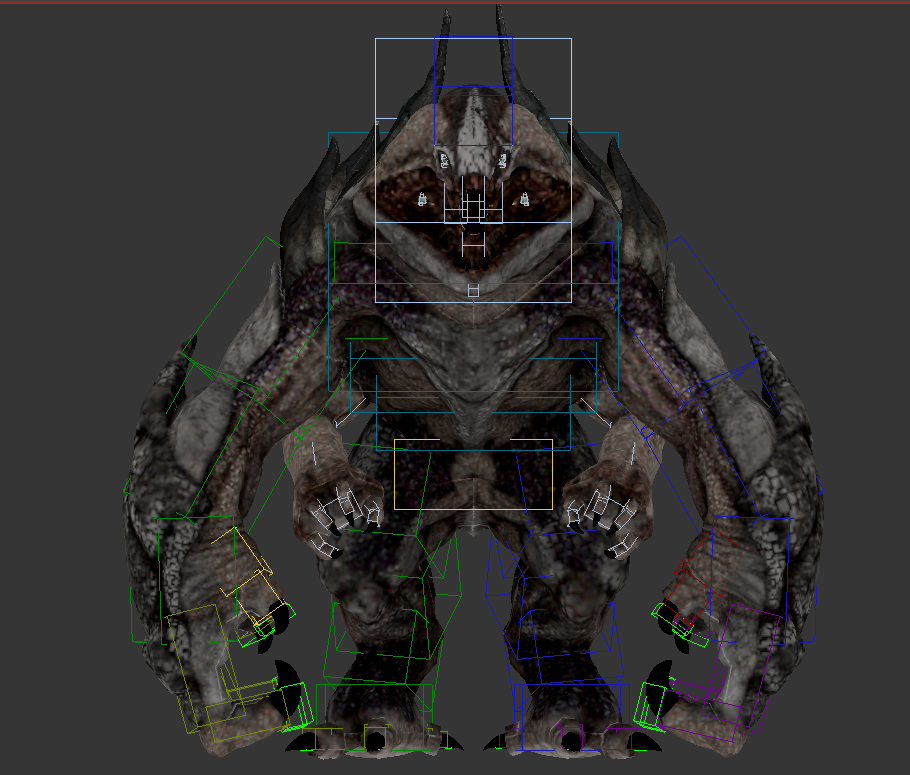The height and width of the screenshot is (775, 910).
Task: Select the left upper eye helper marker
Action: pyautogui.click(x=442, y=158)
